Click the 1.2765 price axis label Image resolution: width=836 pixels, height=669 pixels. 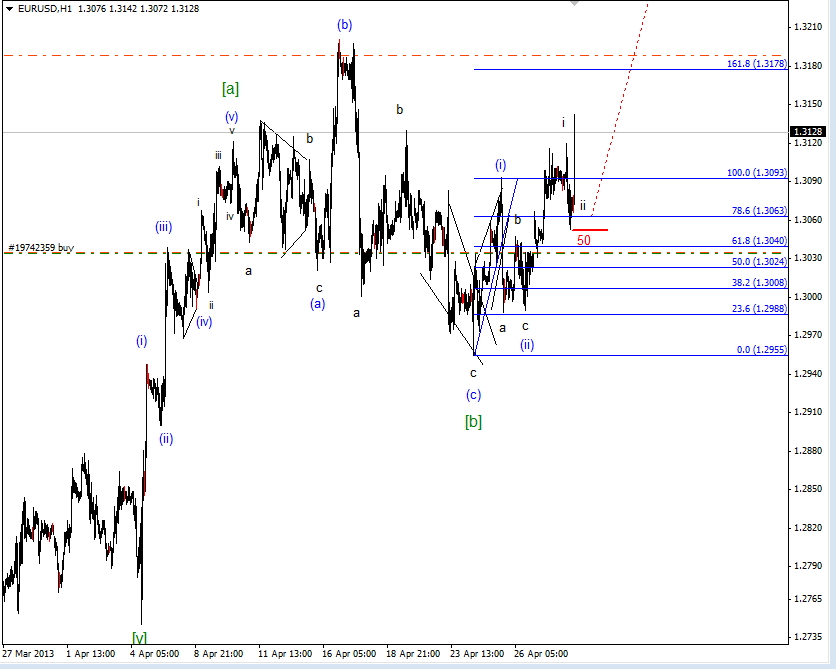[808, 599]
